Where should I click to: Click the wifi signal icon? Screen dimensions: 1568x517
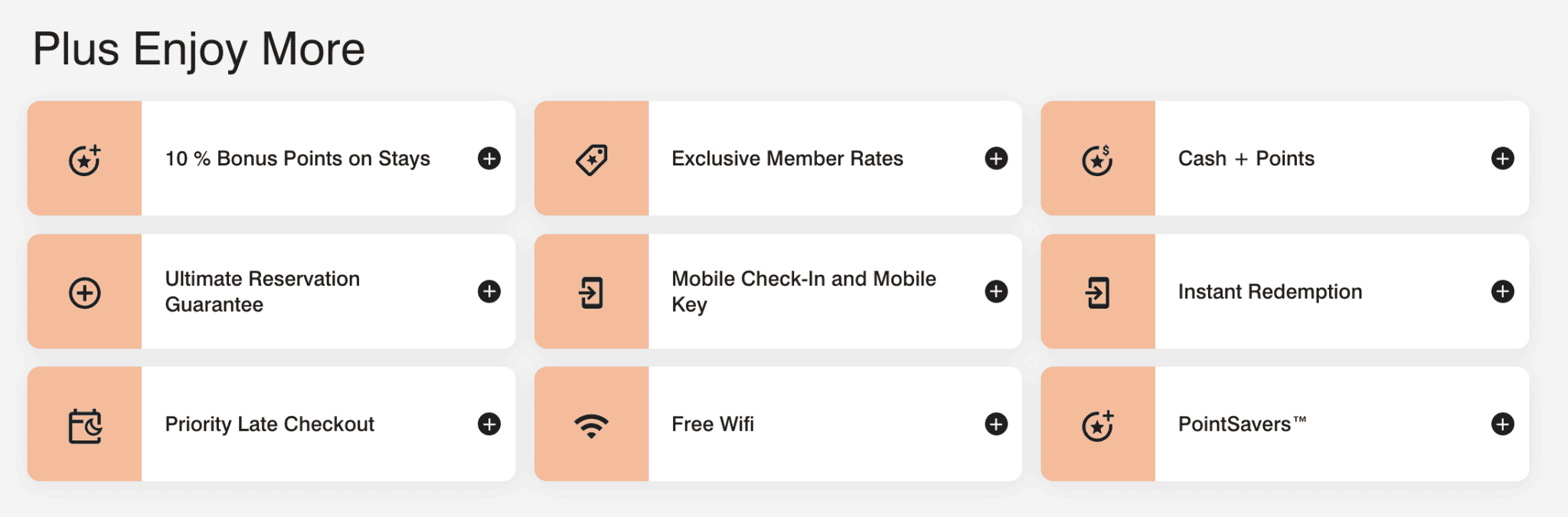point(591,424)
